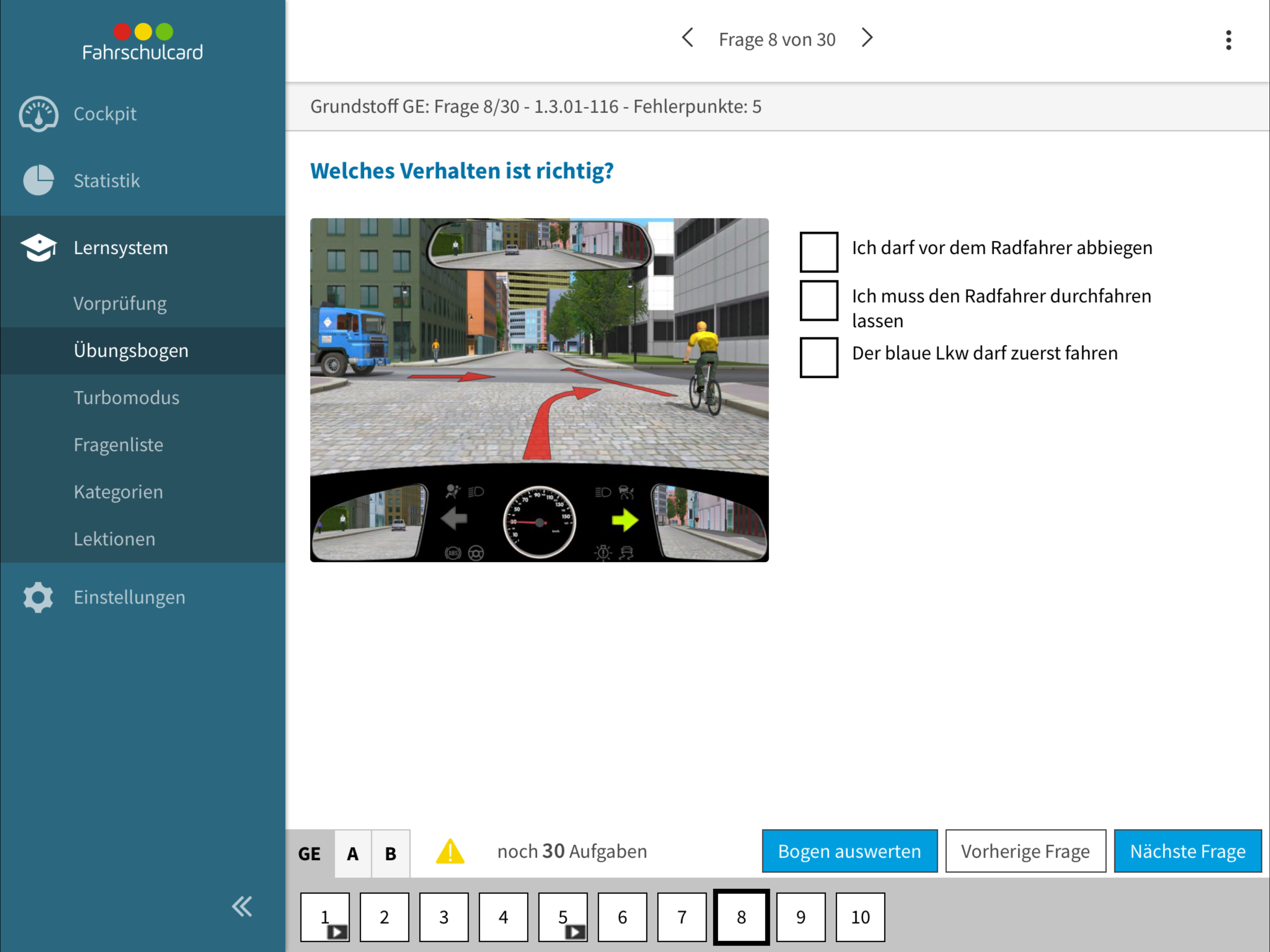Click the Nächste Frage button

tap(1187, 851)
